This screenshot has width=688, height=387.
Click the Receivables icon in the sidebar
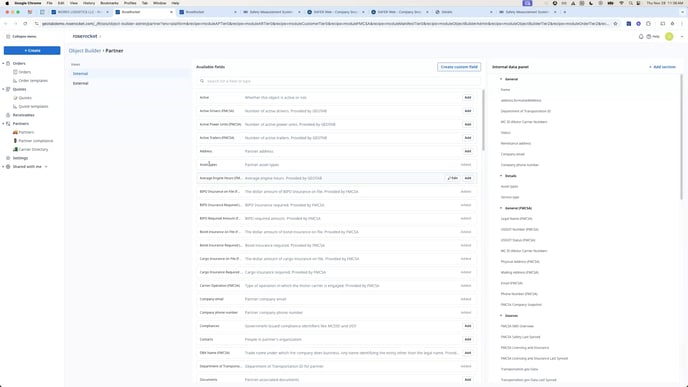pyautogui.click(x=8, y=115)
